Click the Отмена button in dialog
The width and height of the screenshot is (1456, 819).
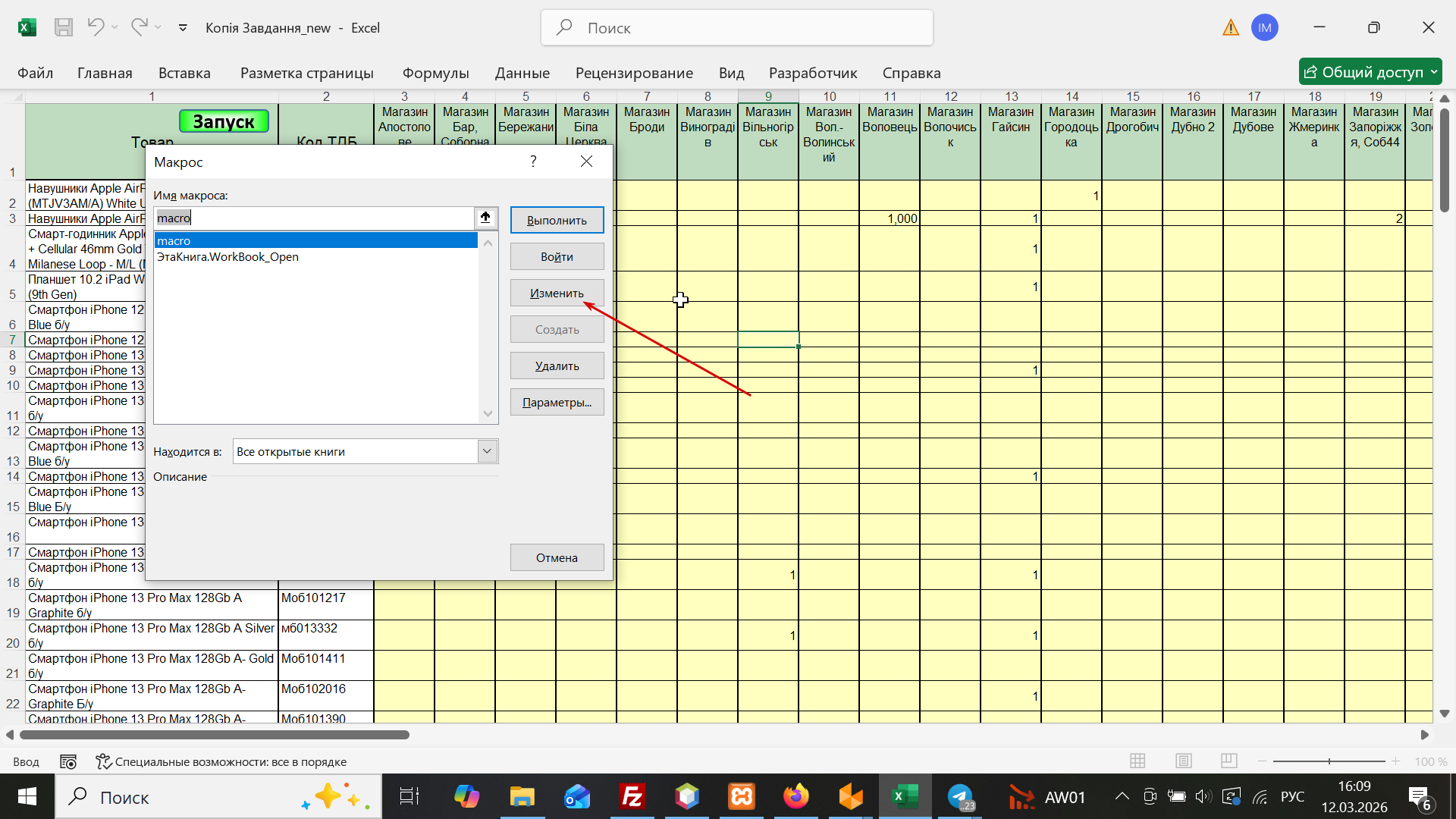point(557,557)
